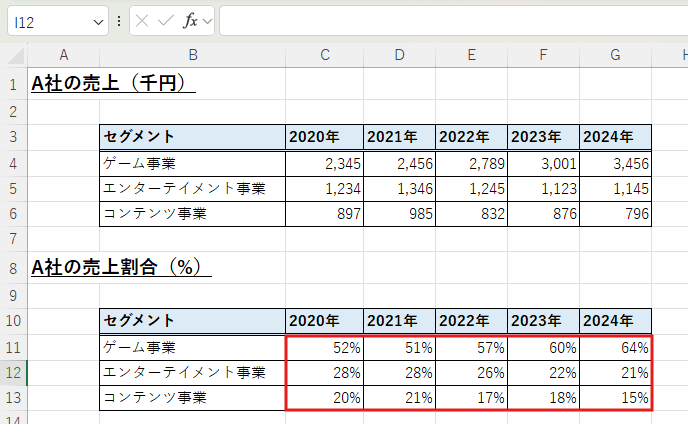Click the three-dot handle beside the Name Box
688x424 pixels.
119,21
